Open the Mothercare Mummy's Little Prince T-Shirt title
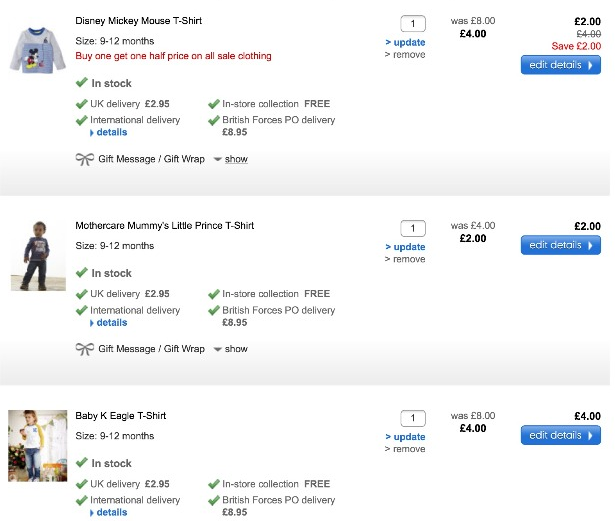This screenshot has height=524, width=615. [164, 226]
